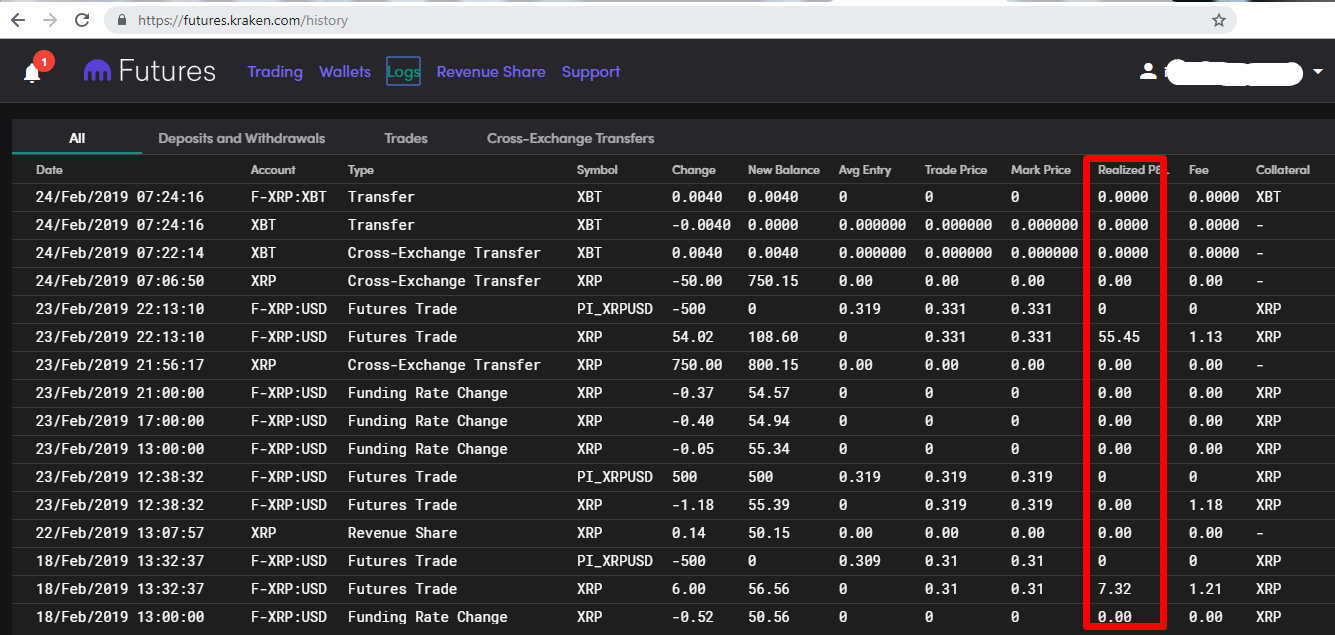Click the Change value -50.00
Image resolution: width=1335 pixels, height=635 pixels.
tap(697, 281)
